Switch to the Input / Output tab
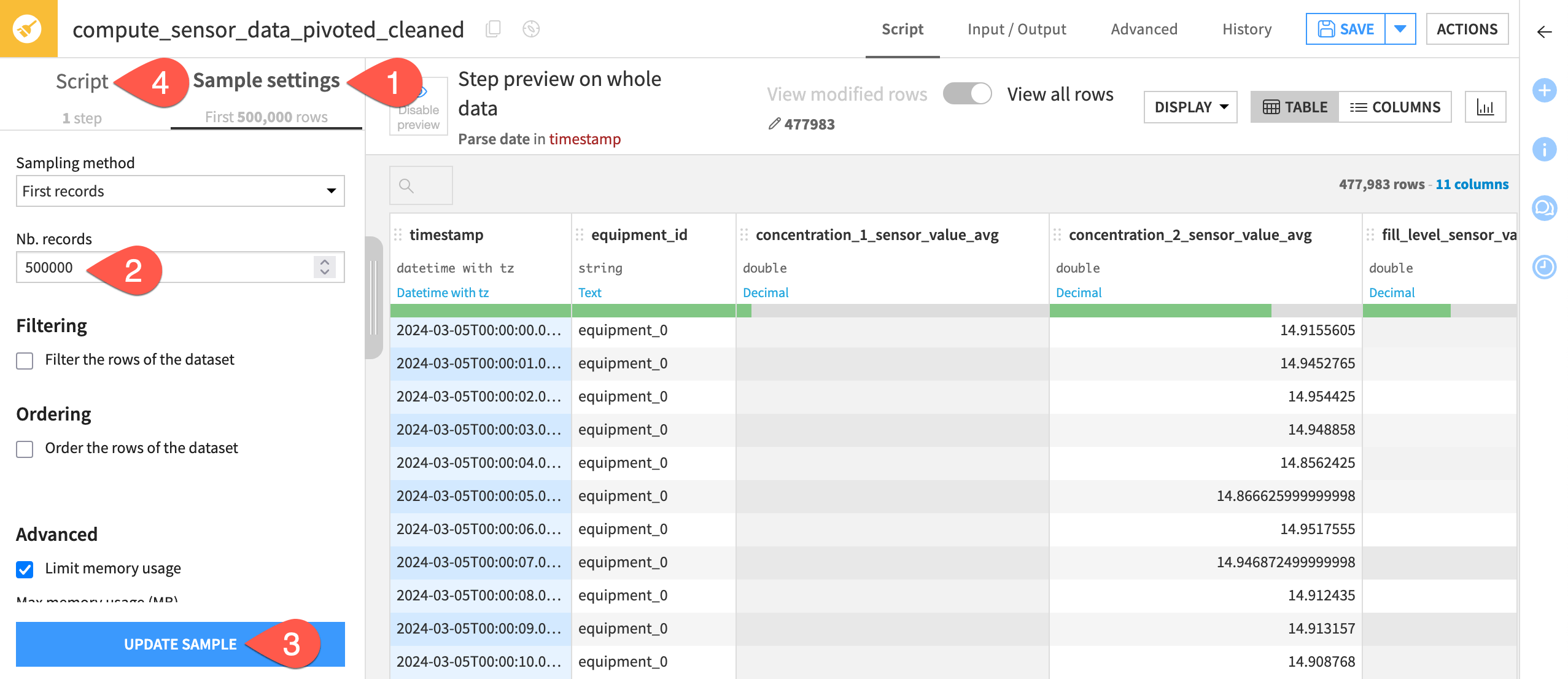1568x679 pixels. (1017, 29)
